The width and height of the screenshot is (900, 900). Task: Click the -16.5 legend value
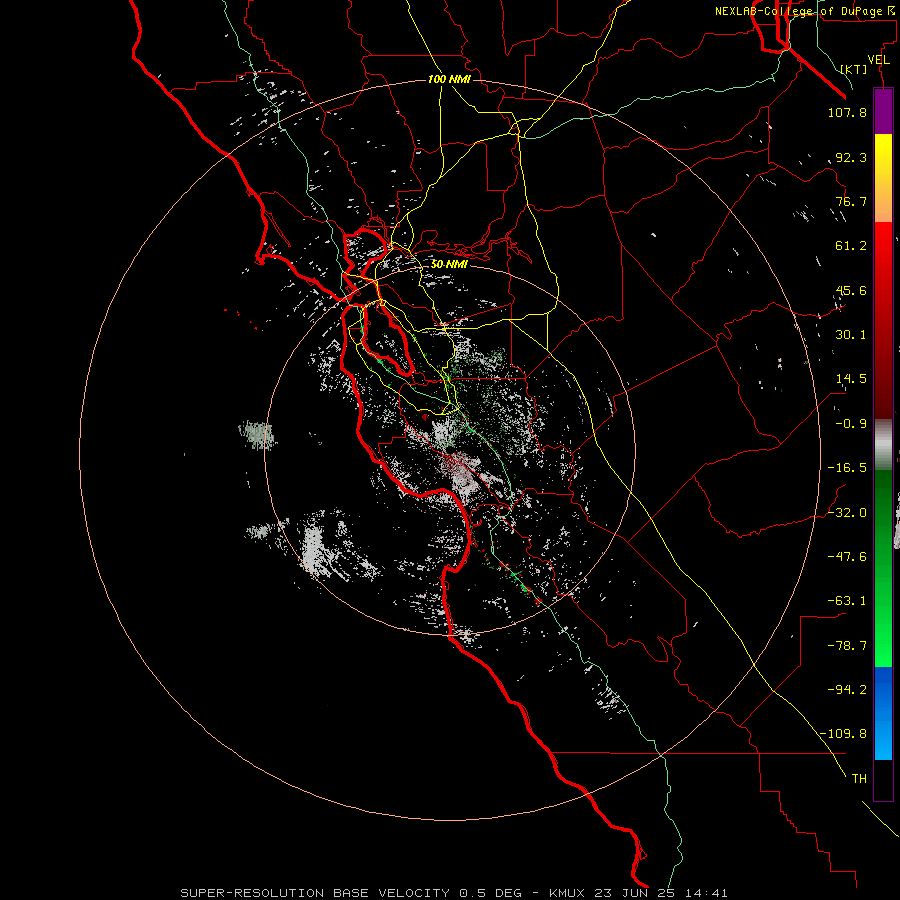pyautogui.click(x=847, y=468)
